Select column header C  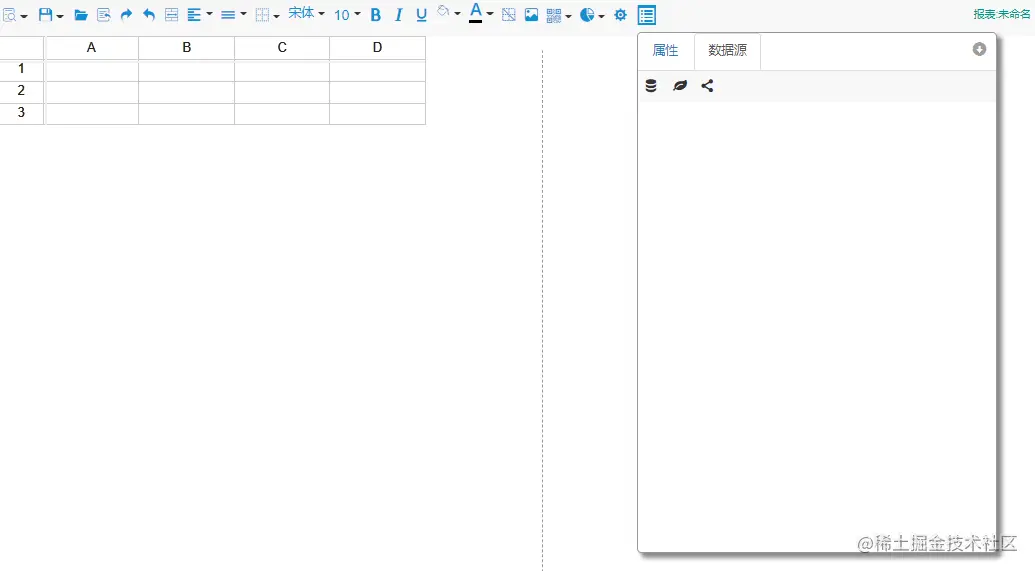click(282, 48)
